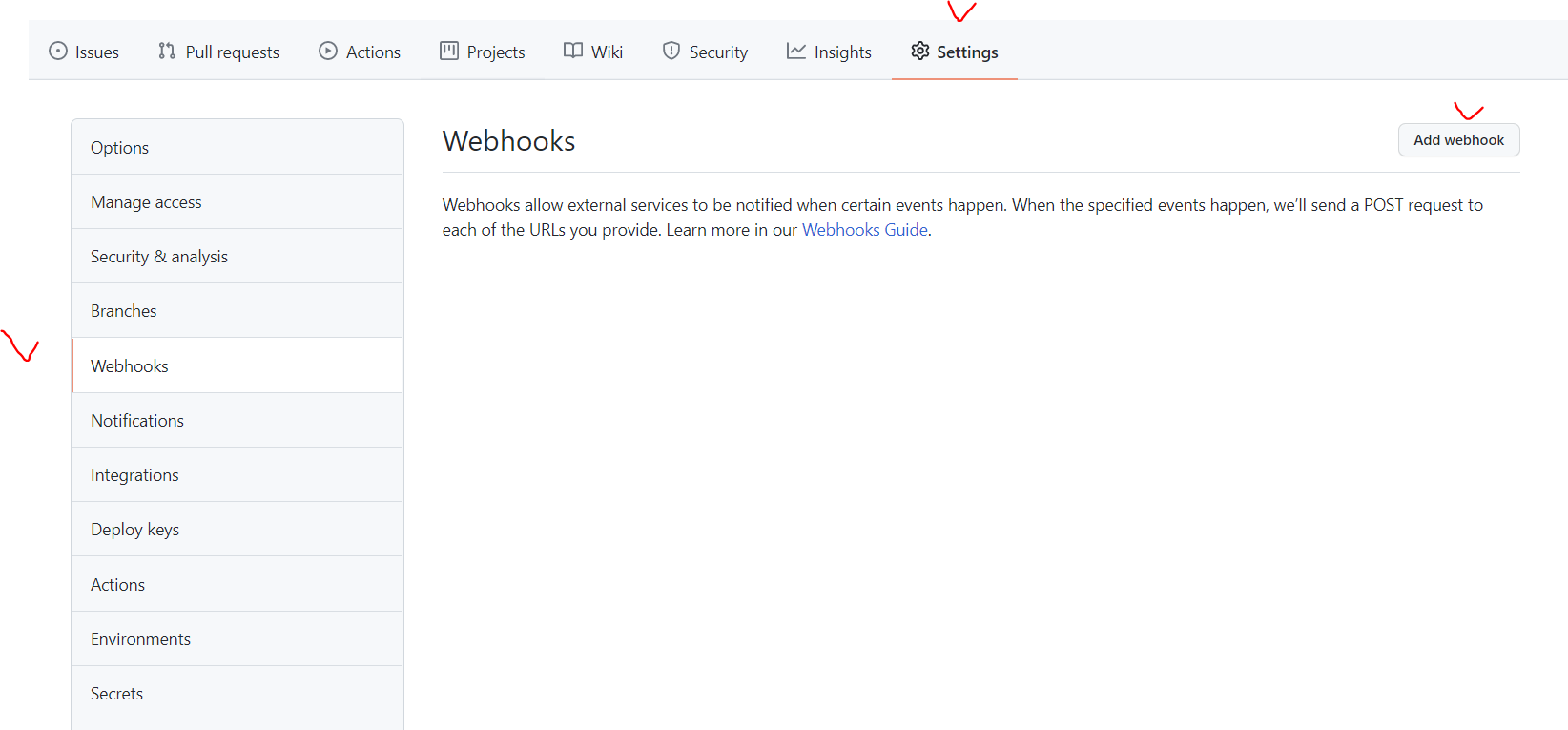Image resolution: width=1568 pixels, height=730 pixels.
Task: Click the Settings gear icon
Action: (920, 52)
